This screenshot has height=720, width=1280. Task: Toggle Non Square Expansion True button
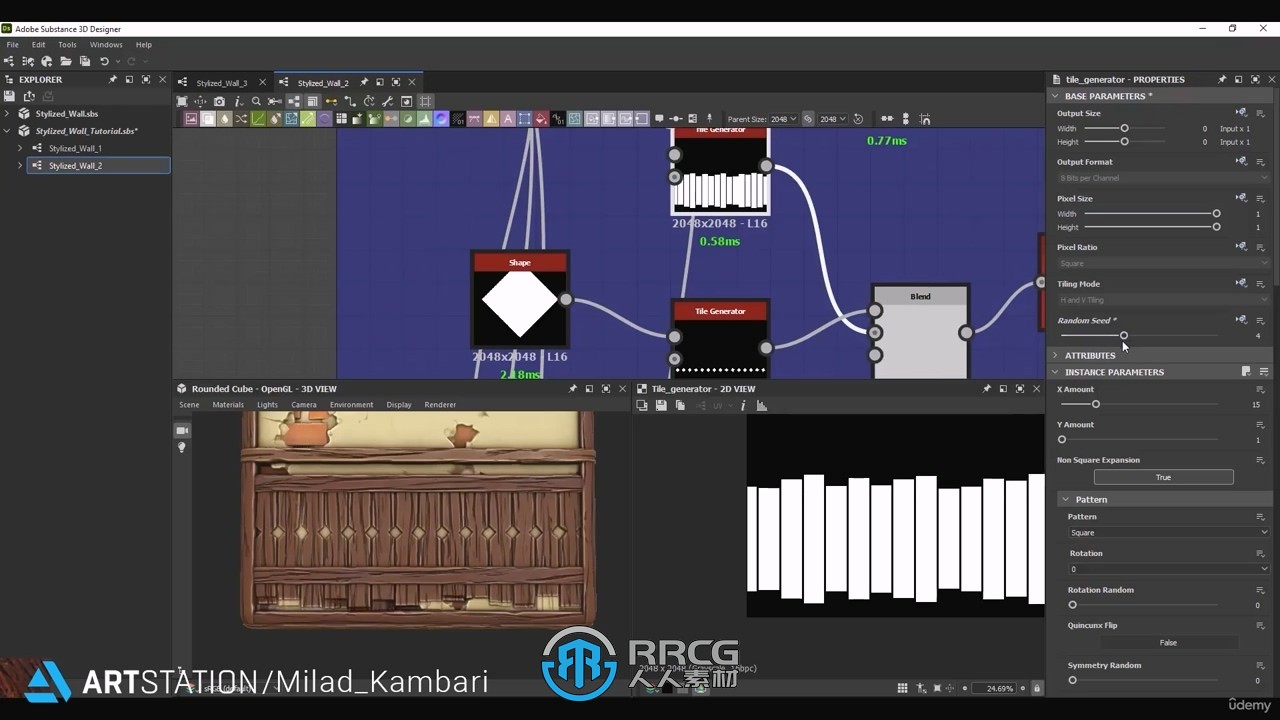tap(1163, 477)
